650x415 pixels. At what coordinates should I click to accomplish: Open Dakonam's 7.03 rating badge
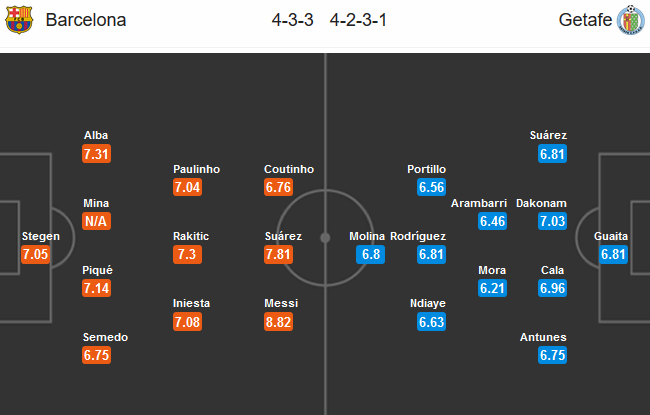coord(553,221)
